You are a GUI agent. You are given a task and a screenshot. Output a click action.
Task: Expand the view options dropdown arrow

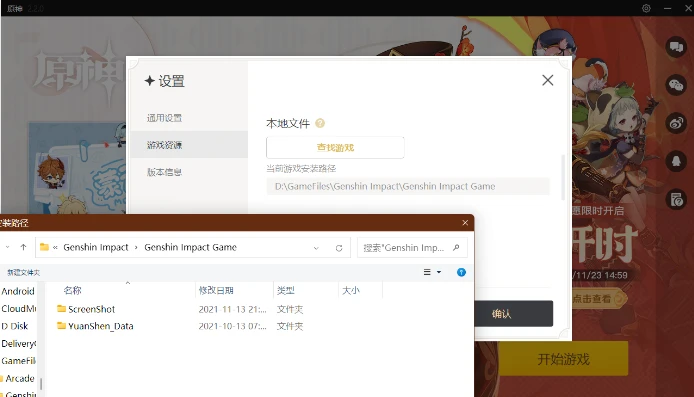pyautogui.click(x=439, y=272)
